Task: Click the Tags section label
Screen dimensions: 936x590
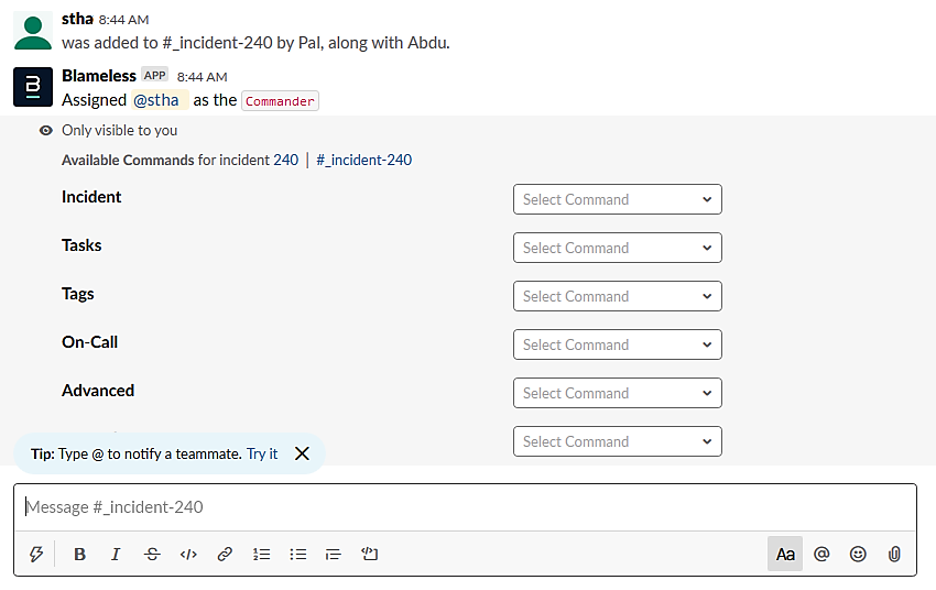Action: click(x=78, y=294)
